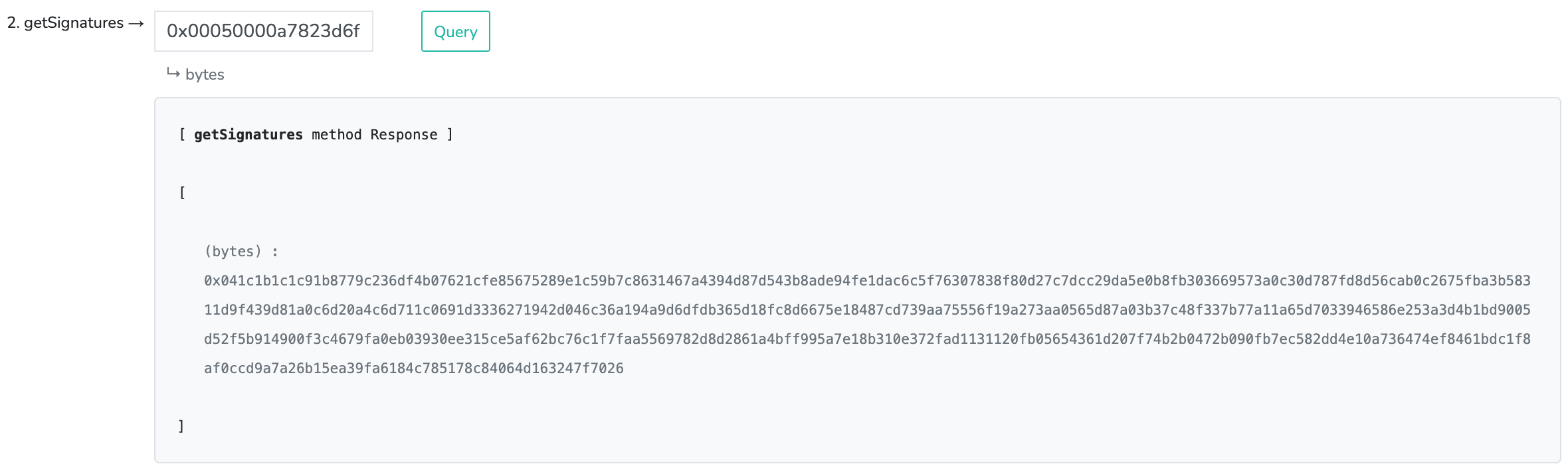
Task: Click the '2. getSignatures' function label
Action: click(65, 23)
